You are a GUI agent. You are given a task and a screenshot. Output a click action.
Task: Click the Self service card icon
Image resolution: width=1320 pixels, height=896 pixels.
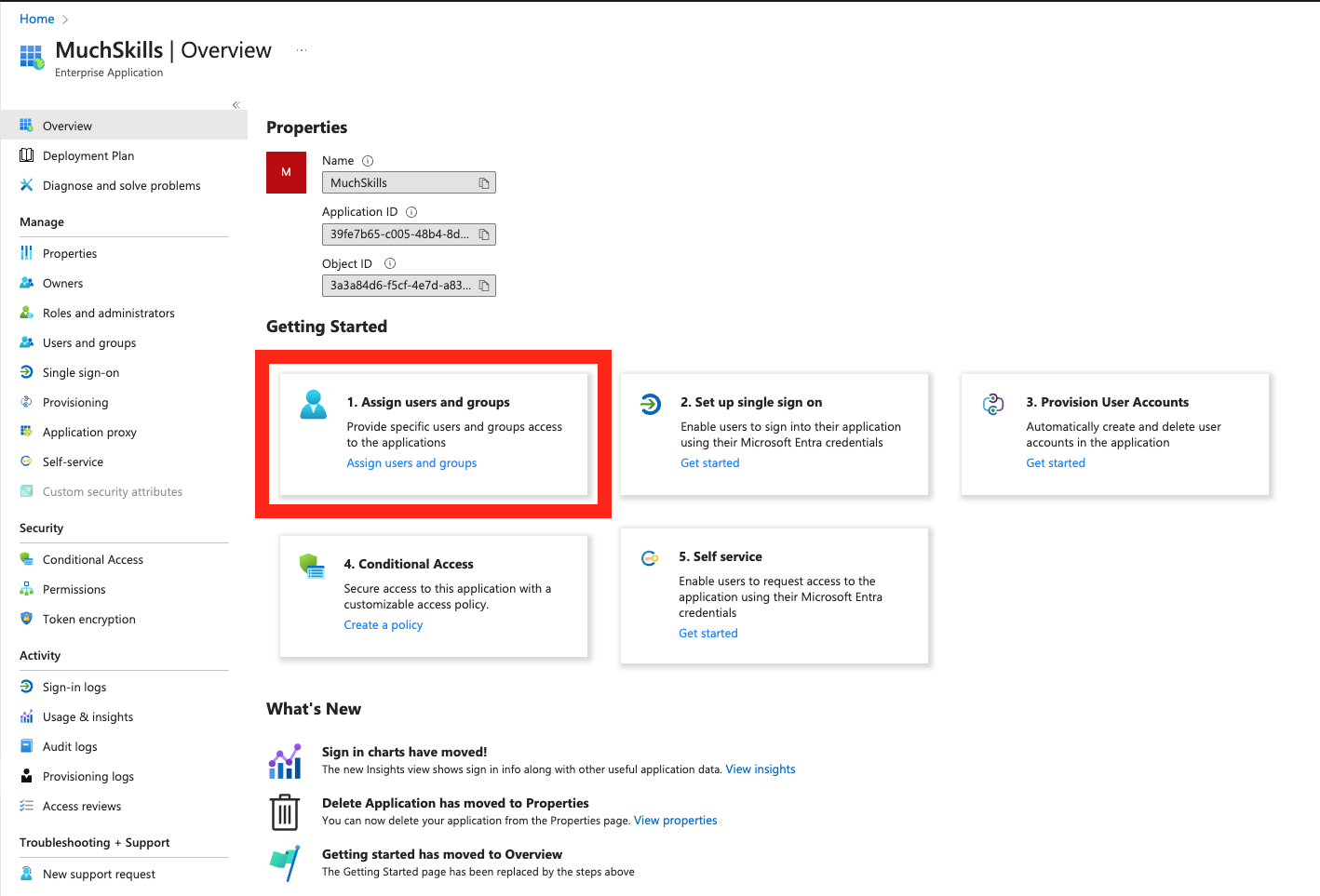click(x=650, y=558)
